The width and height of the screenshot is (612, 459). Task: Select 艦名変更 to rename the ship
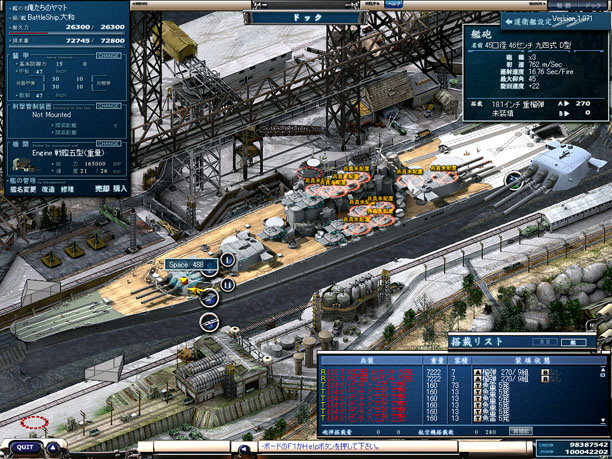pos(23,189)
